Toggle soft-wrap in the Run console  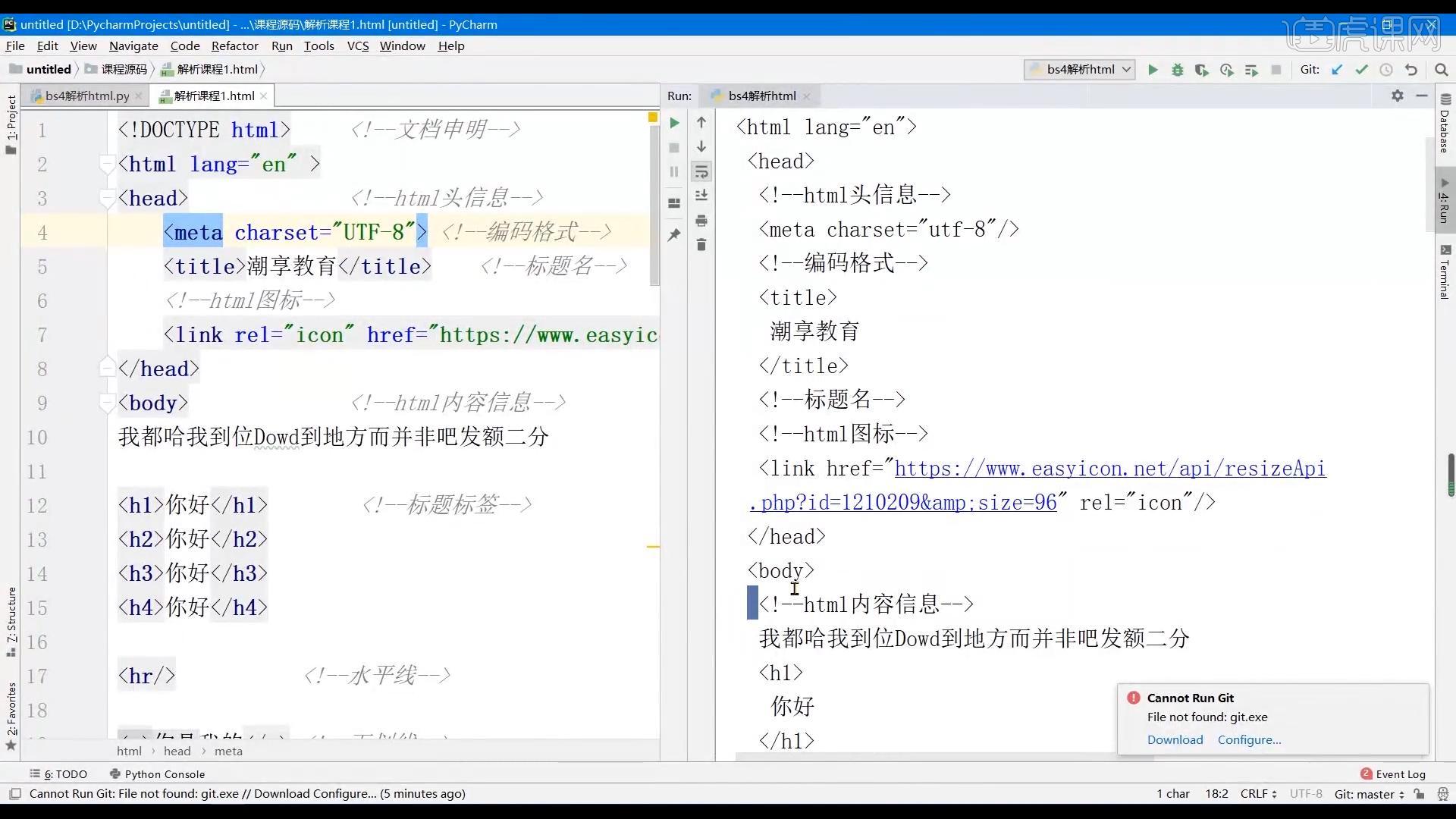click(x=701, y=172)
